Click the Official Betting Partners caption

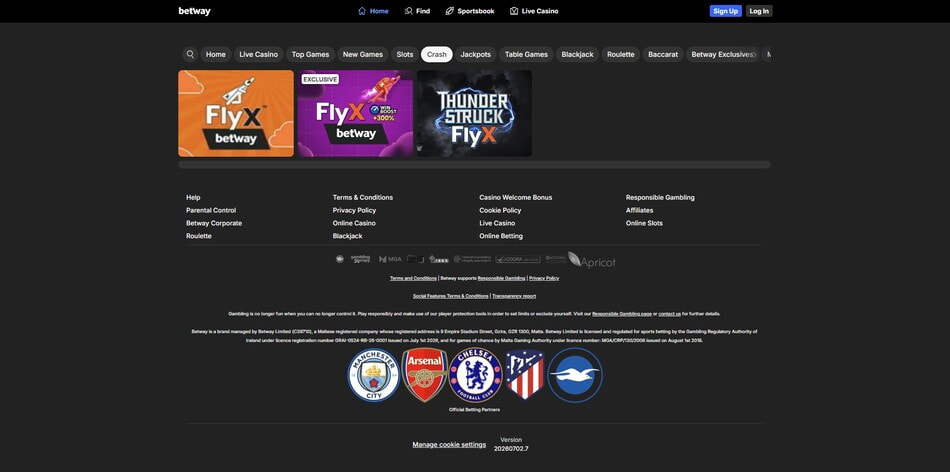tap(474, 410)
